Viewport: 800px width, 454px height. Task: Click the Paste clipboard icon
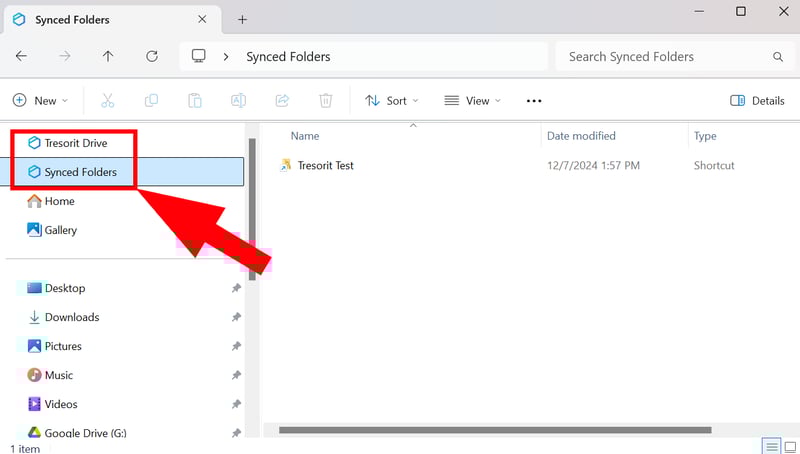pyautogui.click(x=195, y=100)
